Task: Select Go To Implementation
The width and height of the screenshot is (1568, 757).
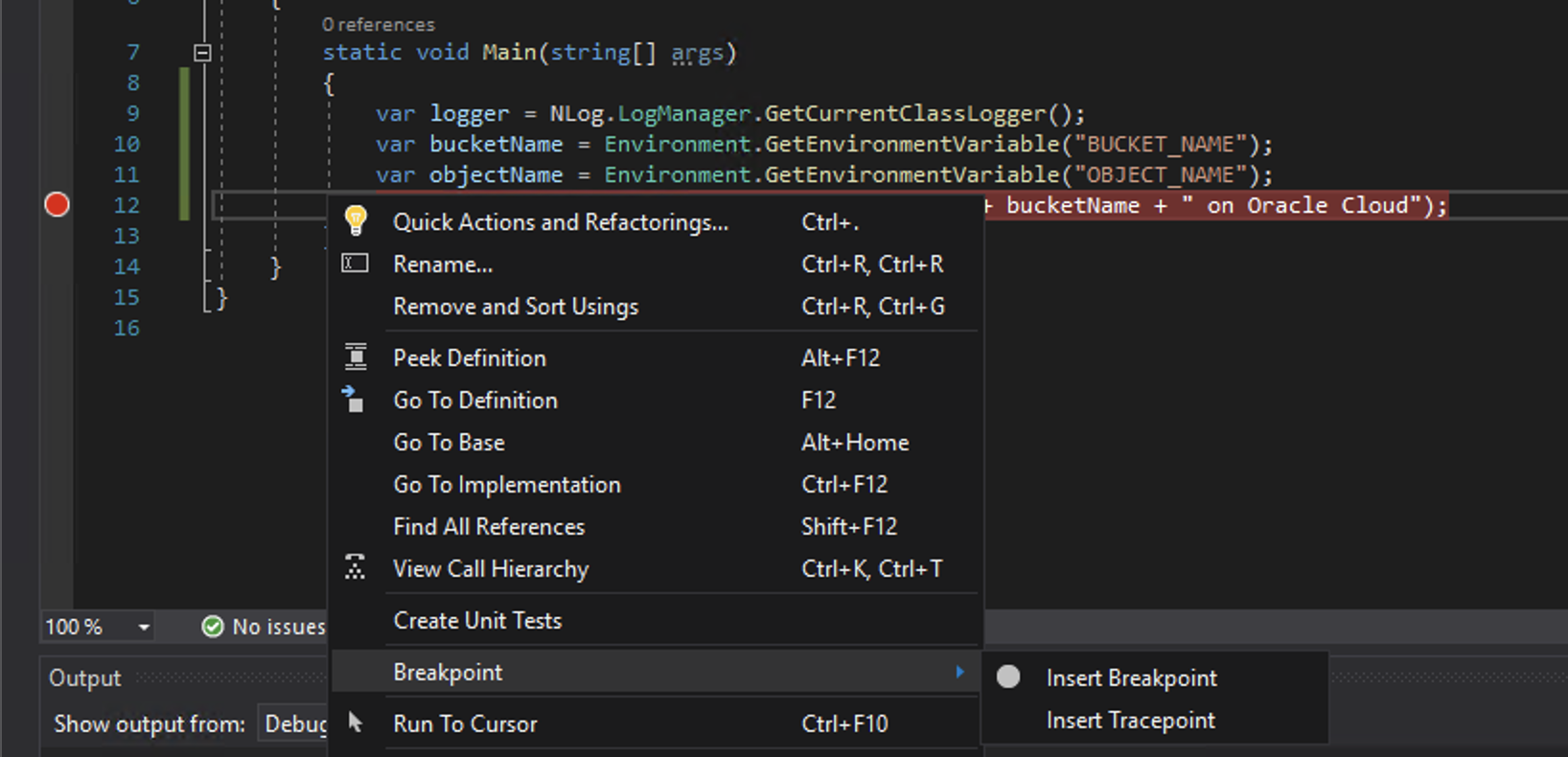Action: (x=507, y=485)
